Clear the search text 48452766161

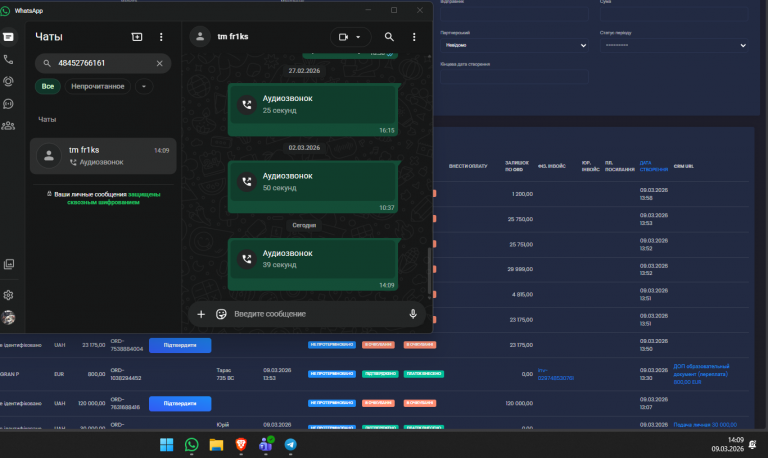pyautogui.click(x=160, y=63)
